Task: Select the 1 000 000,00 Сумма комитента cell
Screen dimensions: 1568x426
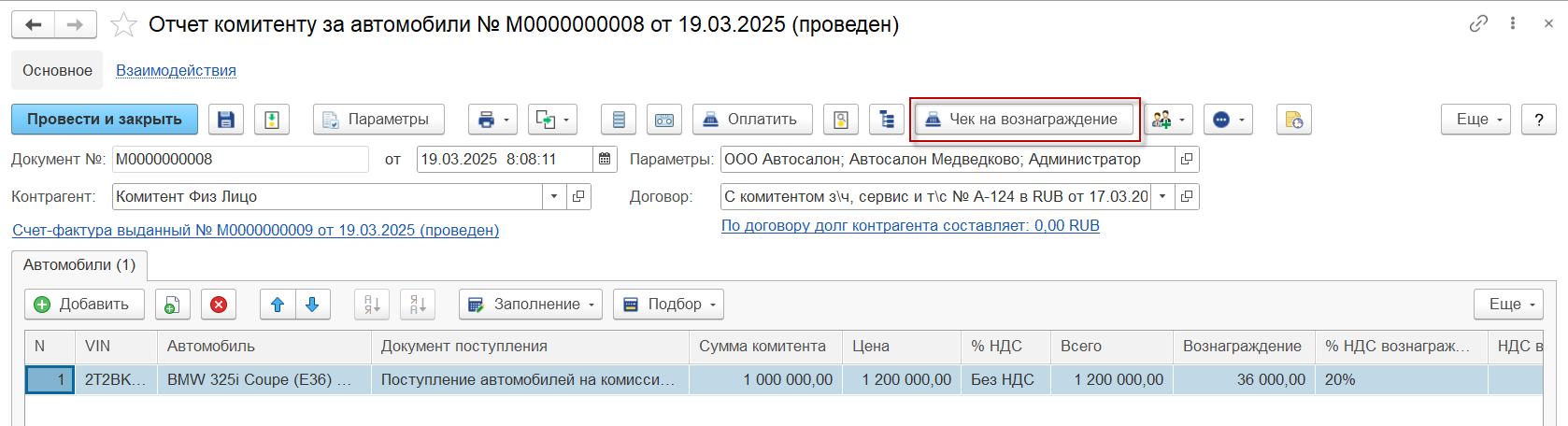Action: (765, 380)
